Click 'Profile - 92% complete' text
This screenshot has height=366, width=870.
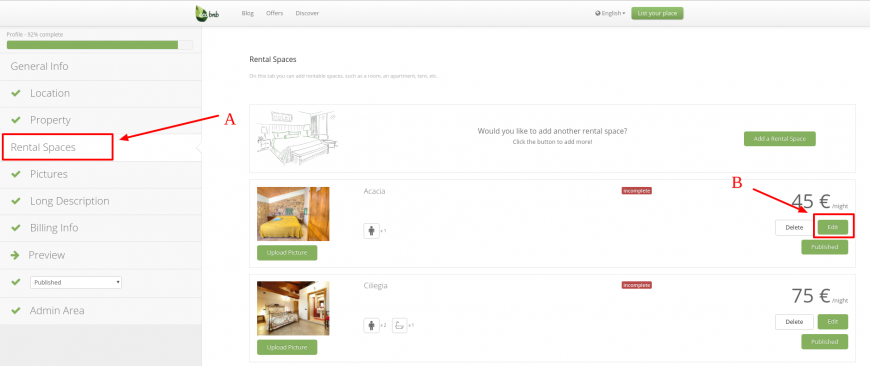[x=35, y=34]
